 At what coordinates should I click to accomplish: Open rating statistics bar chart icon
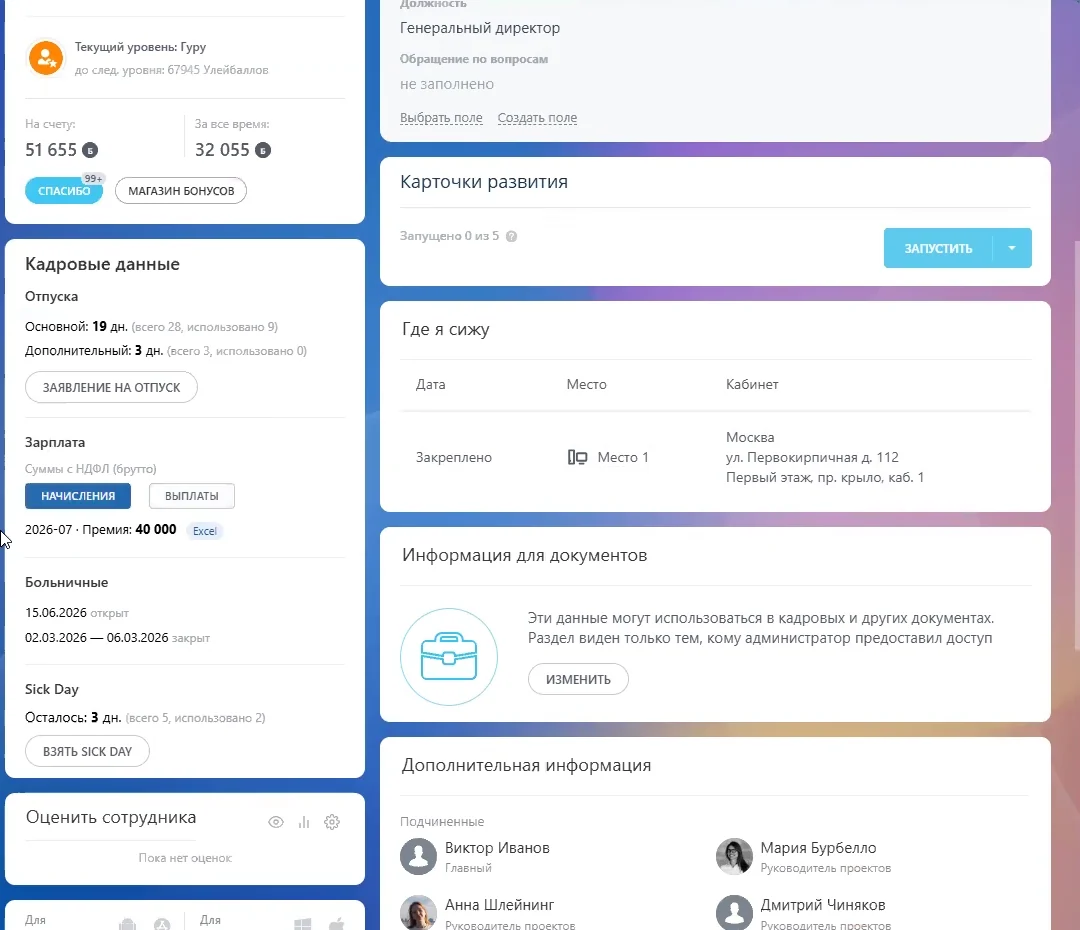coord(304,822)
